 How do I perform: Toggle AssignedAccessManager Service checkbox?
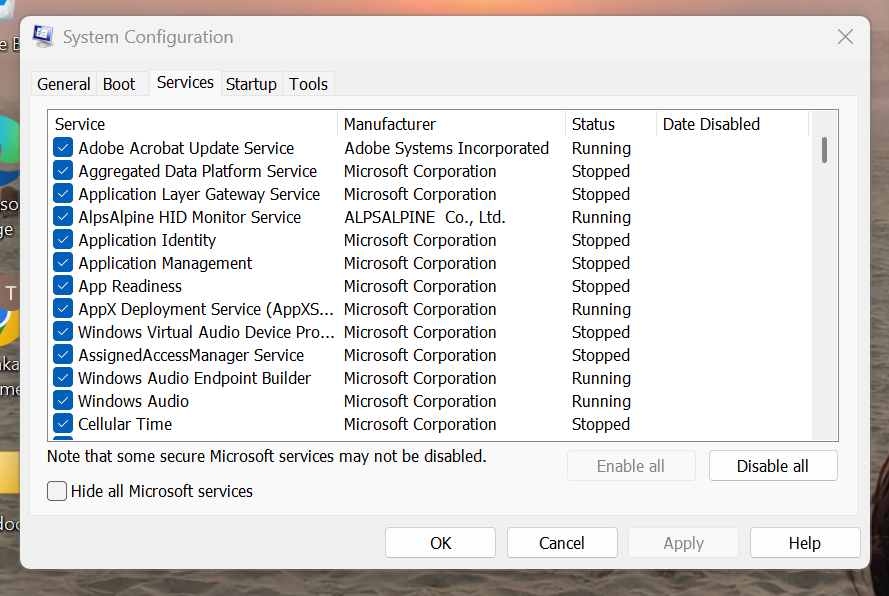point(63,354)
